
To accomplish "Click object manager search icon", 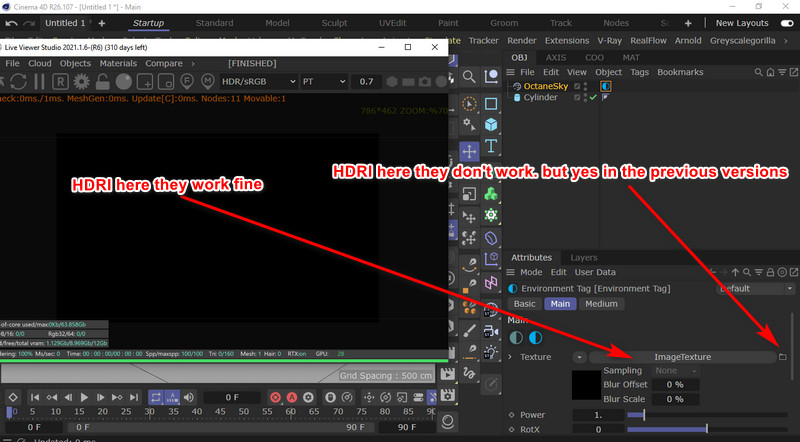I will click(759, 72).
